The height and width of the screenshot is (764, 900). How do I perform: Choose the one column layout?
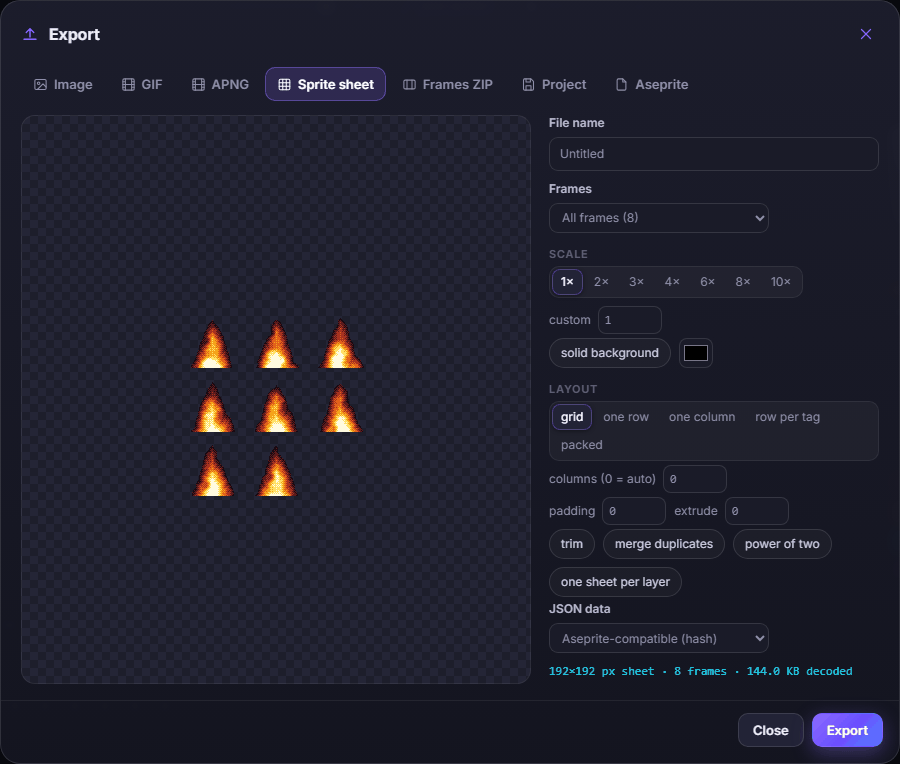point(701,417)
